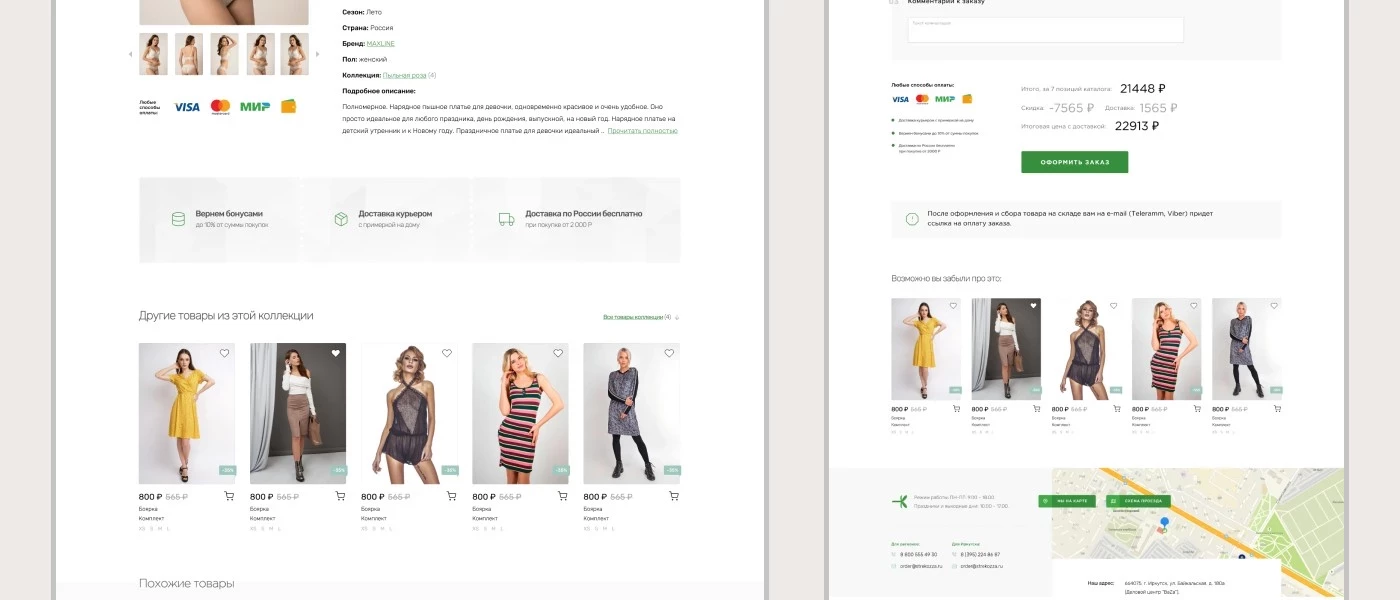This screenshot has width=1400, height=600.
Task: Click the blue map location pin
Action: point(1164,523)
